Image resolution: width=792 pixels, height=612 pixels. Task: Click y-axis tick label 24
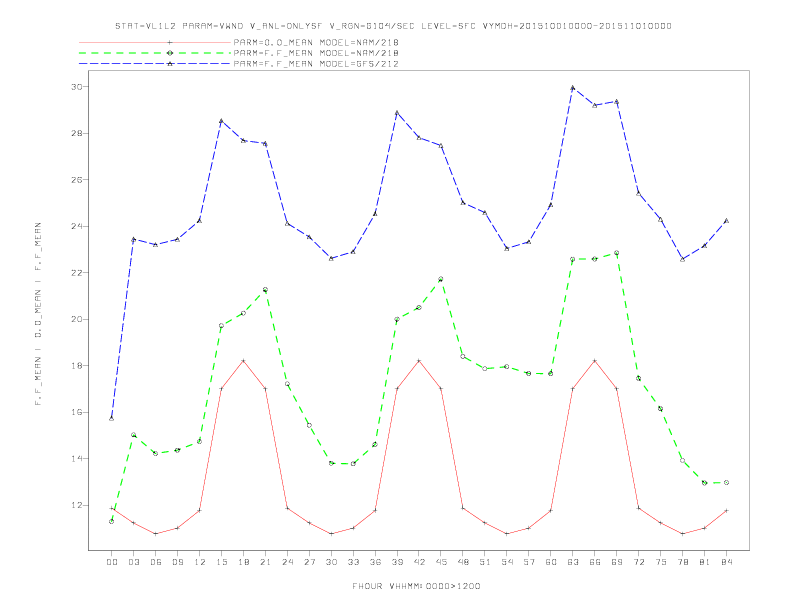76,226
